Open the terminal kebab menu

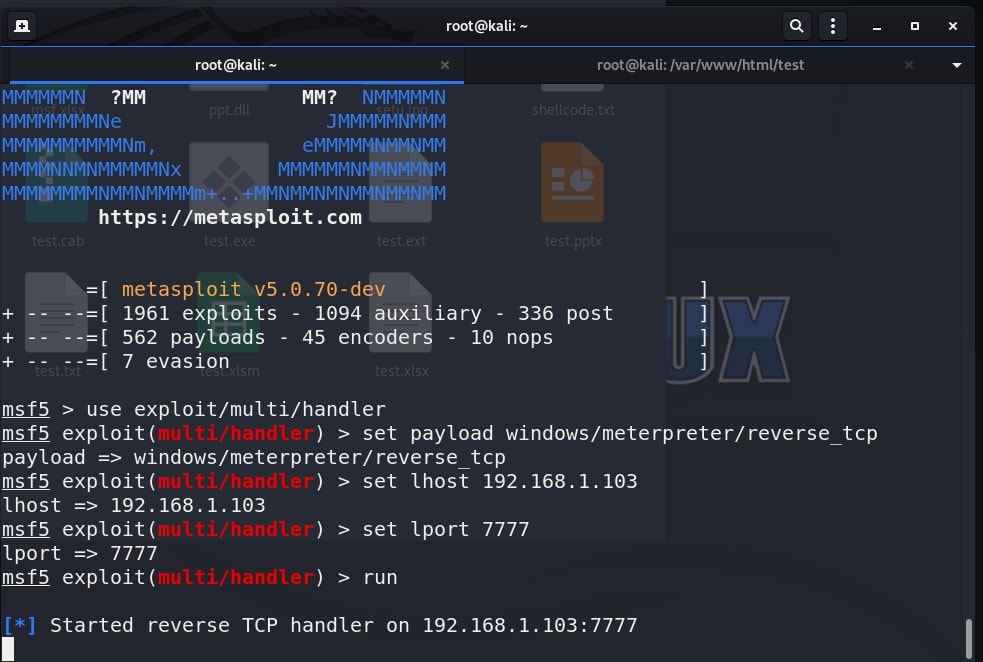(x=833, y=26)
